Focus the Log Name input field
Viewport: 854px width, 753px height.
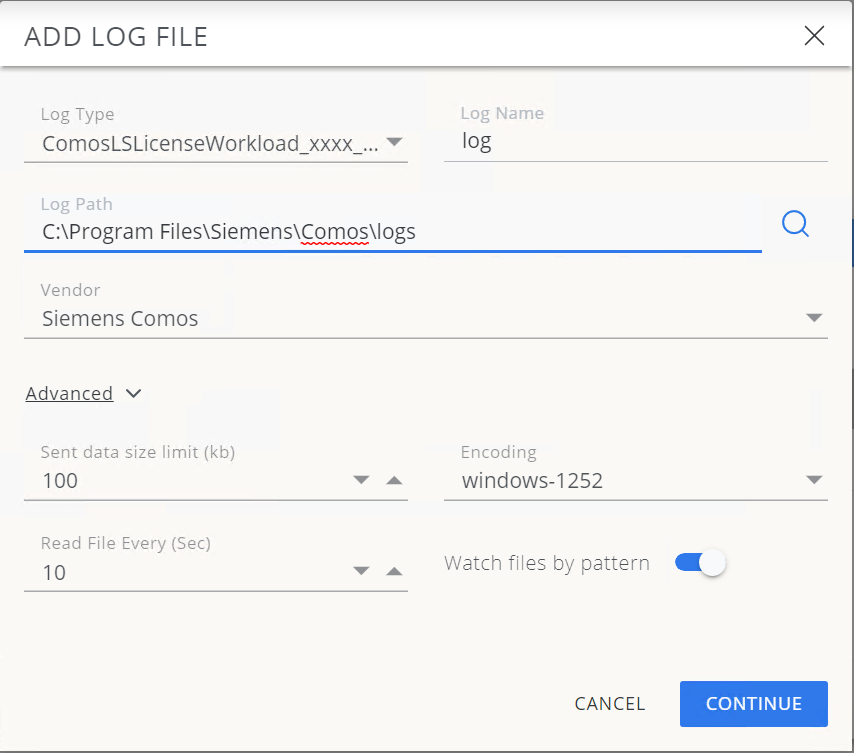click(635, 142)
